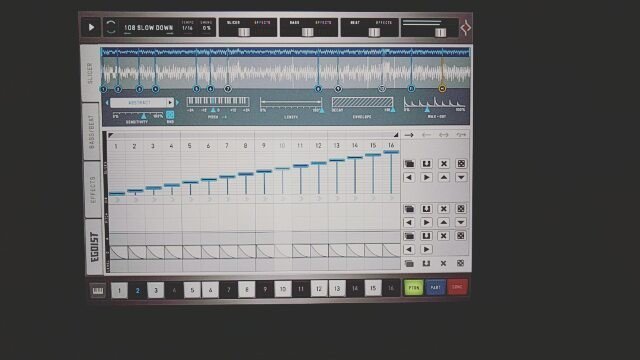The image size is (640, 360).
Task: Select slice marker 8 on the waveform
Action: click(318, 89)
